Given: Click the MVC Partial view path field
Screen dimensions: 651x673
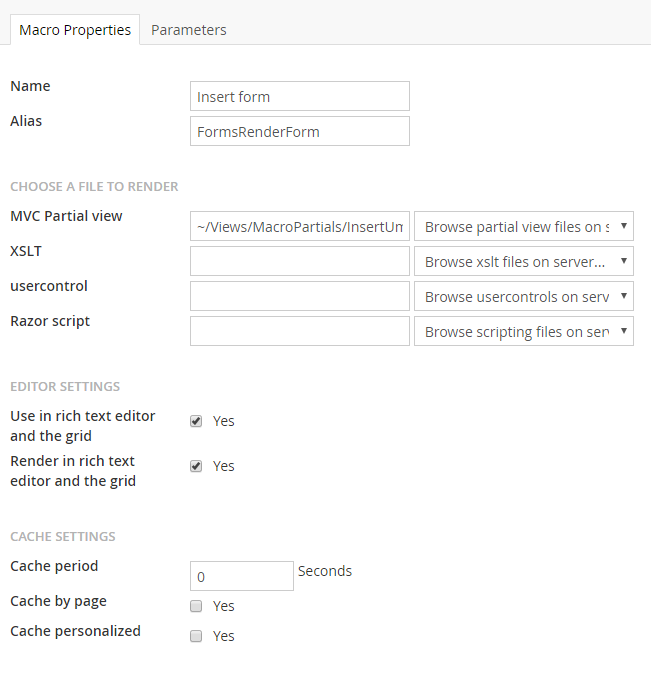Looking at the screenshot, I should coord(299,227).
